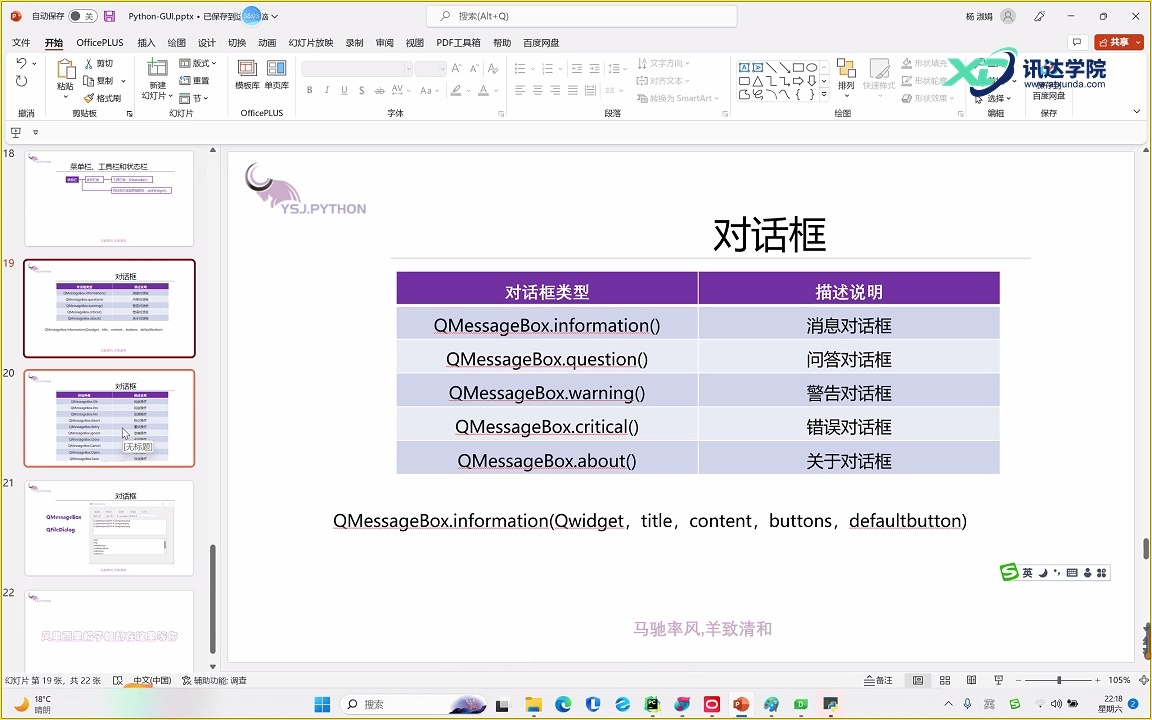Image resolution: width=1152 pixels, height=720 pixels.
Task: Select slide 21 thumbnail in the slide panel
Action: coord(109,528)
